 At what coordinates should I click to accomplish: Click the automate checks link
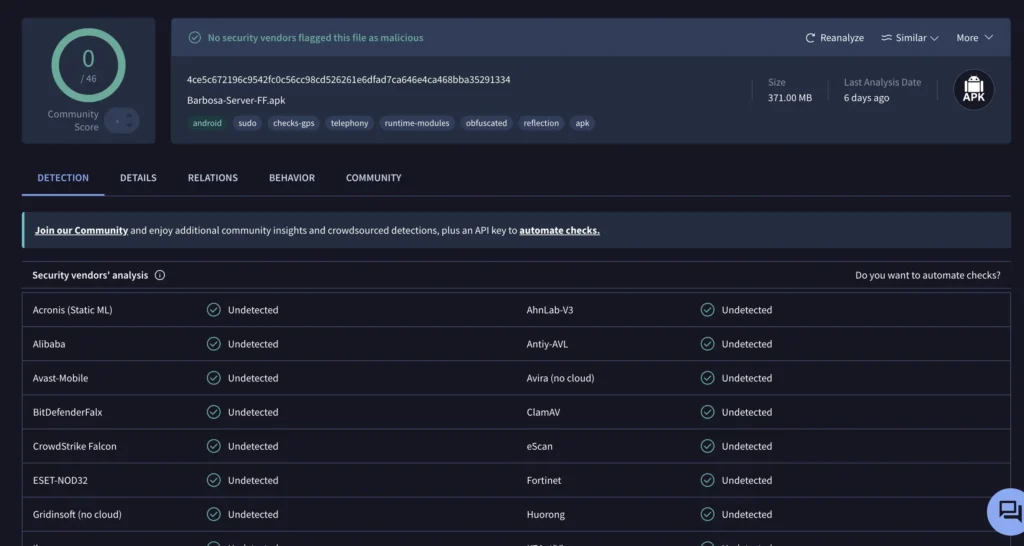point(559,231)
